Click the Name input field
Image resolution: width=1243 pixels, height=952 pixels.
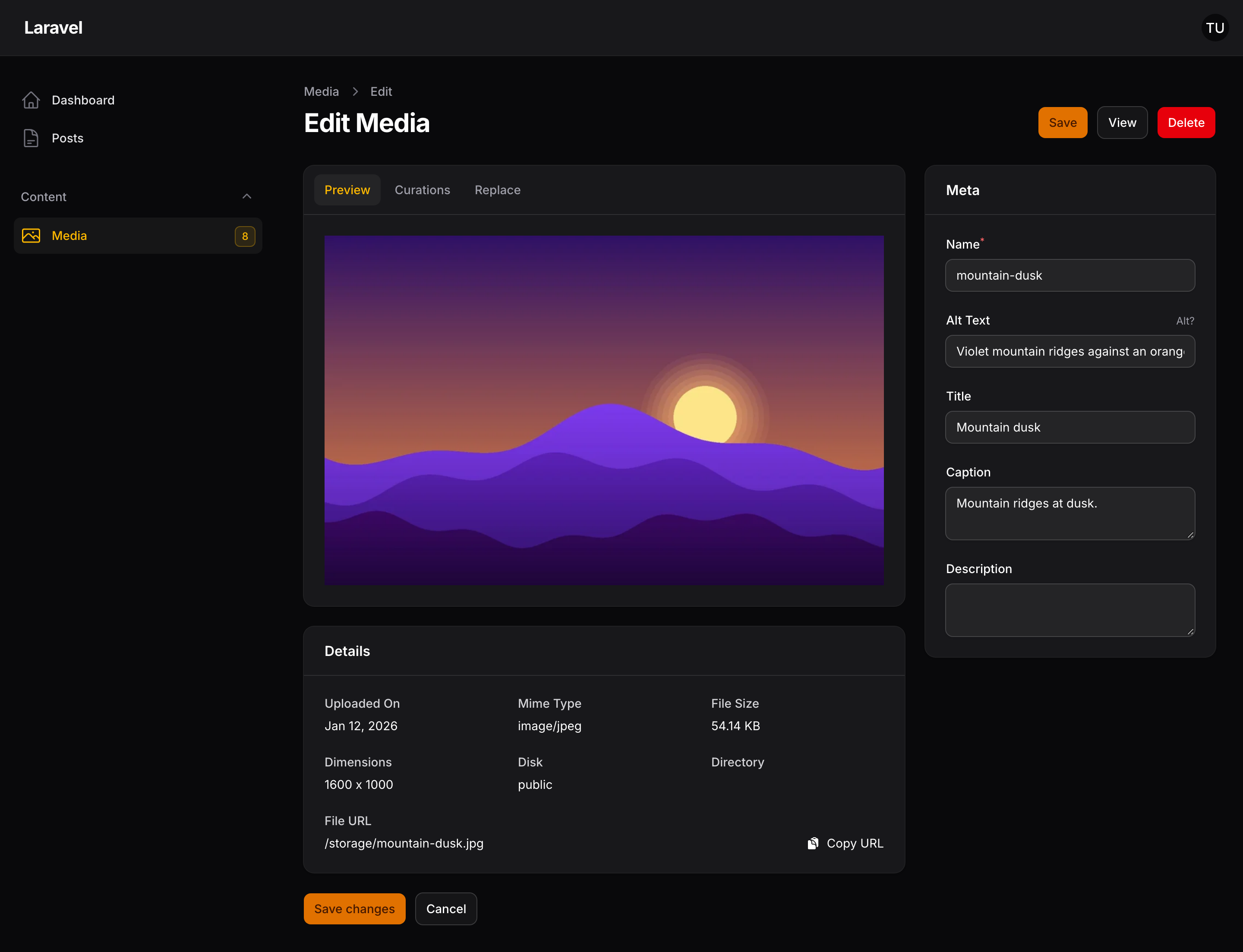coord(1070,275)
